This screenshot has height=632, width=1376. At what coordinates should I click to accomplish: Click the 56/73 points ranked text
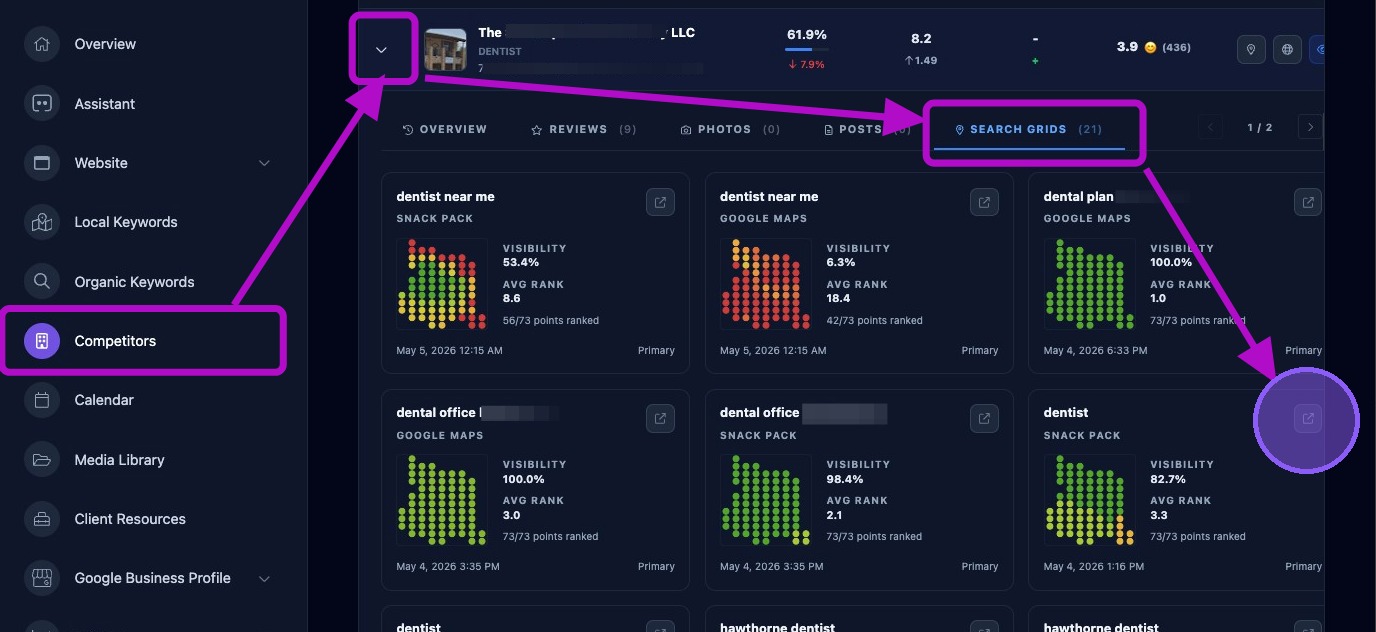[x=551, y=321]
